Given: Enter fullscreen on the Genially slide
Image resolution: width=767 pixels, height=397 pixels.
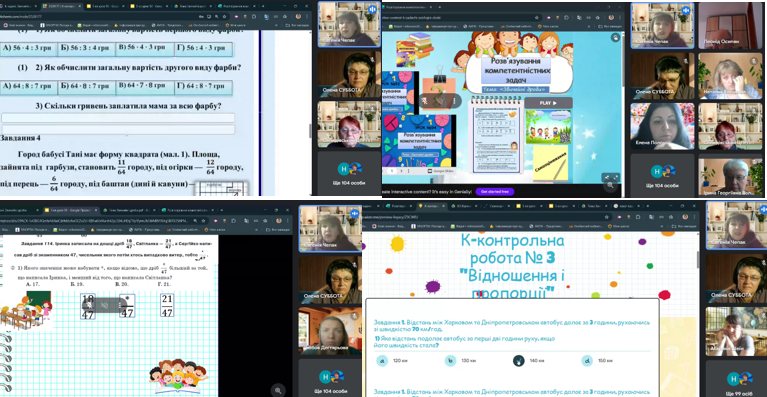Looking at the screenshot, I should [615, 177].
